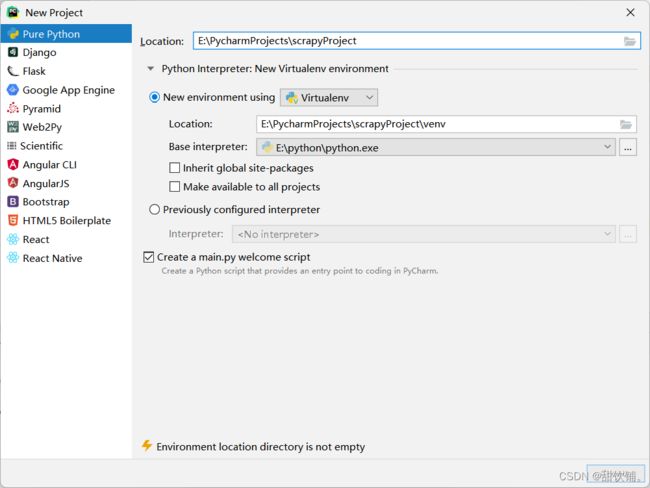Choose HTML5 Boilerplate project type
The width and height of the screenshot is (650, 488).
pyautogui.click(x=66, y=220)
